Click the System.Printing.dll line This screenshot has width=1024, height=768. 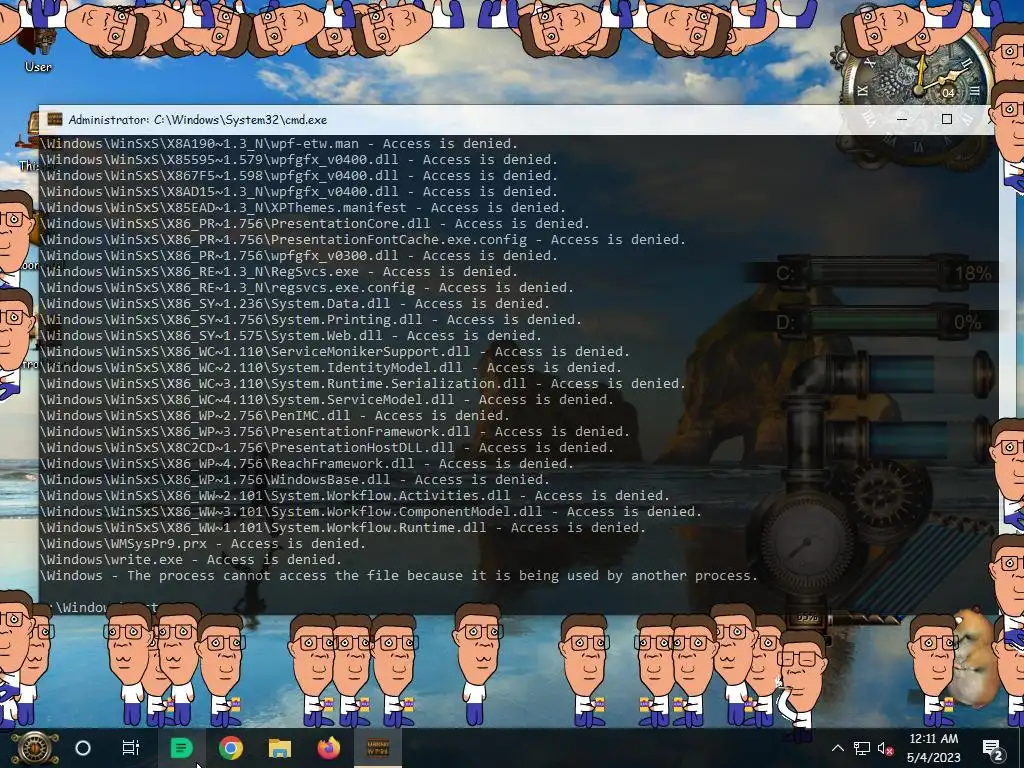[x=311, y=320]
